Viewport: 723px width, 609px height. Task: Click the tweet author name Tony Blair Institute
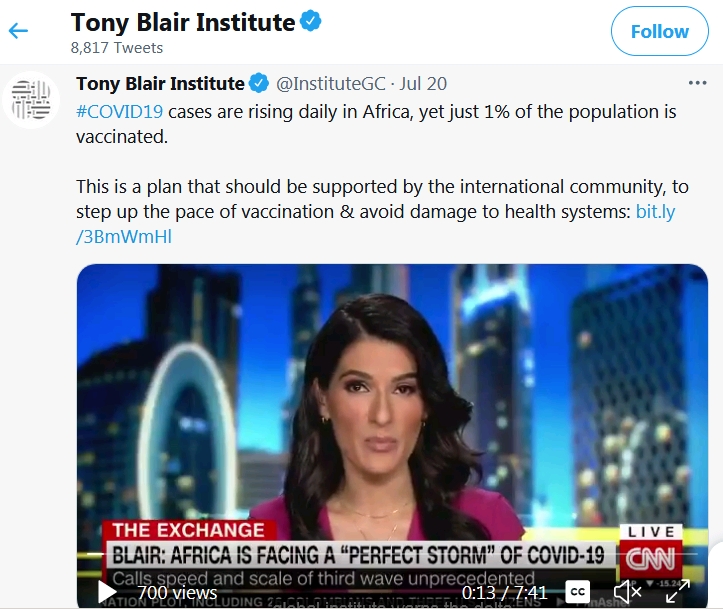[x=160, y=84]
